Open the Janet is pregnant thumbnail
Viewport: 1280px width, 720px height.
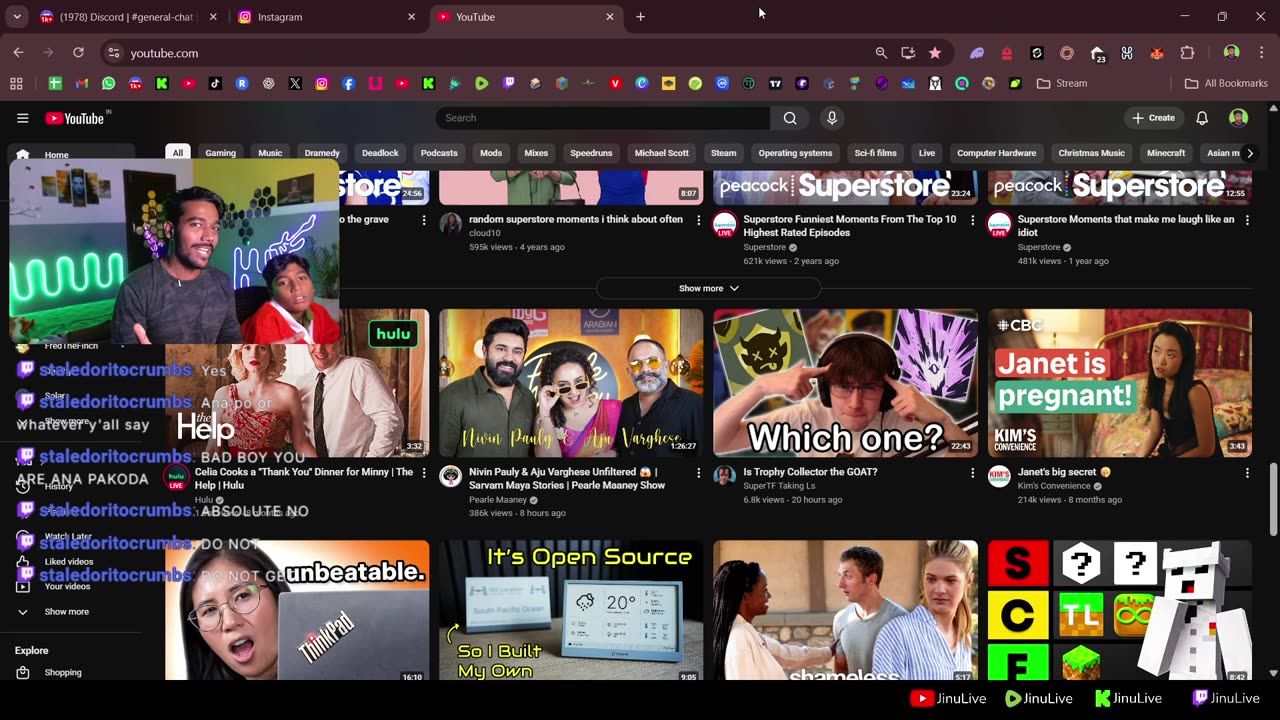point(1119,383)
